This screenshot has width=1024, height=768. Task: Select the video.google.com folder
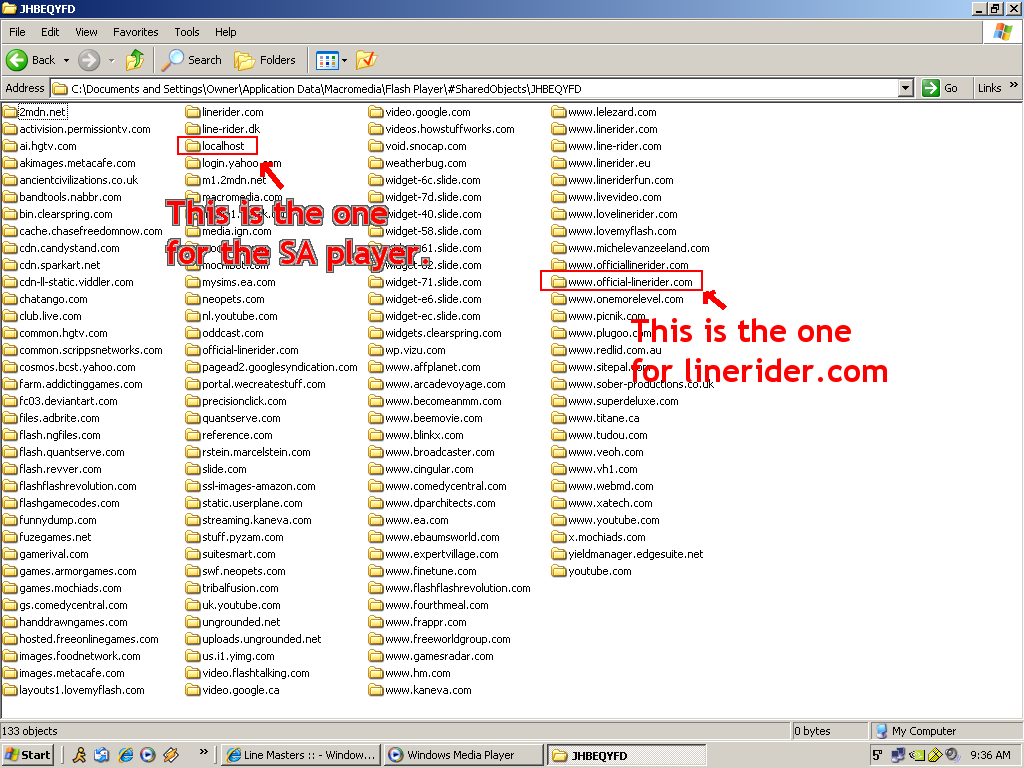419,112
